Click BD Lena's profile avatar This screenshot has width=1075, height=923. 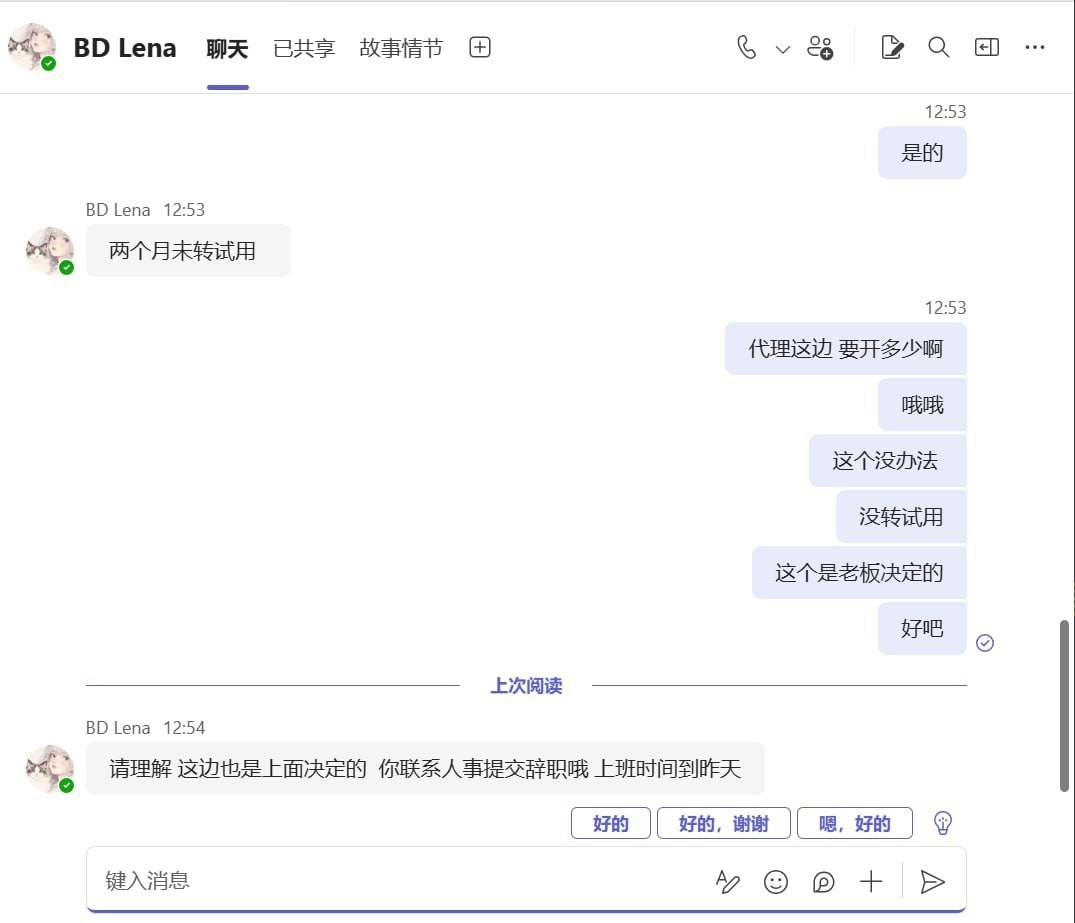(32, 47)
